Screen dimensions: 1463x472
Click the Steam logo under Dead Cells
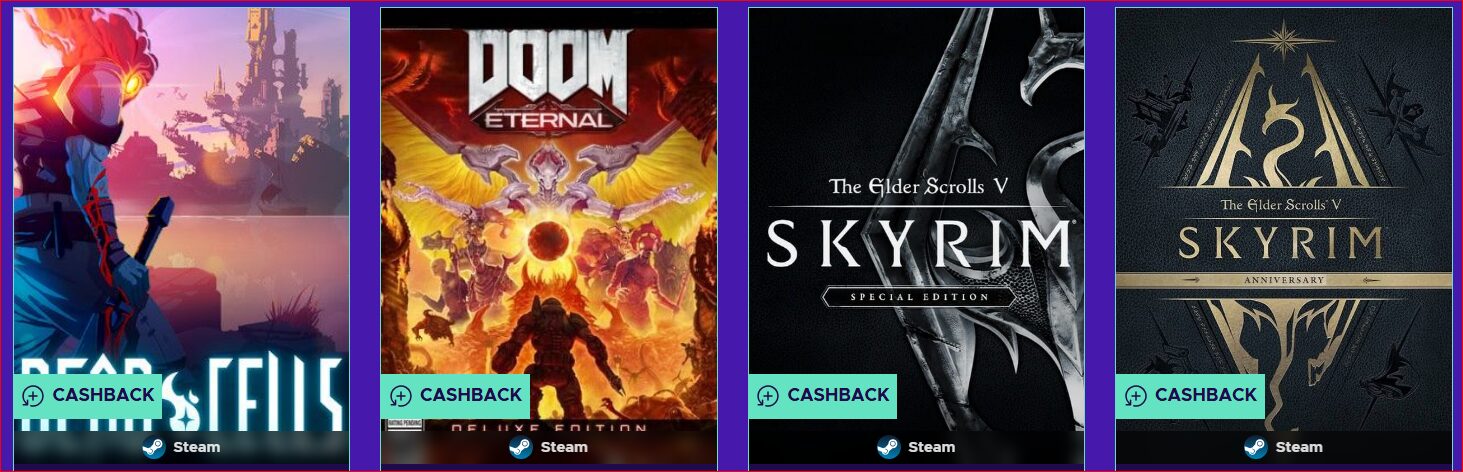[153, 447]
